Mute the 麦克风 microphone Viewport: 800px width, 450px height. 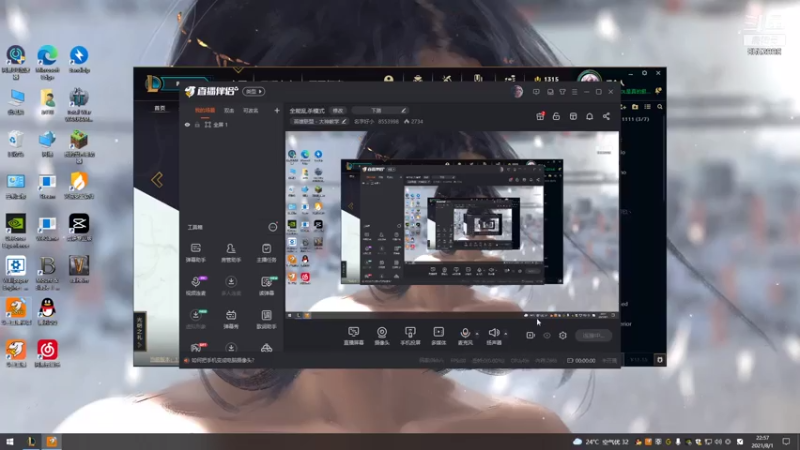[x=465, y=336]
